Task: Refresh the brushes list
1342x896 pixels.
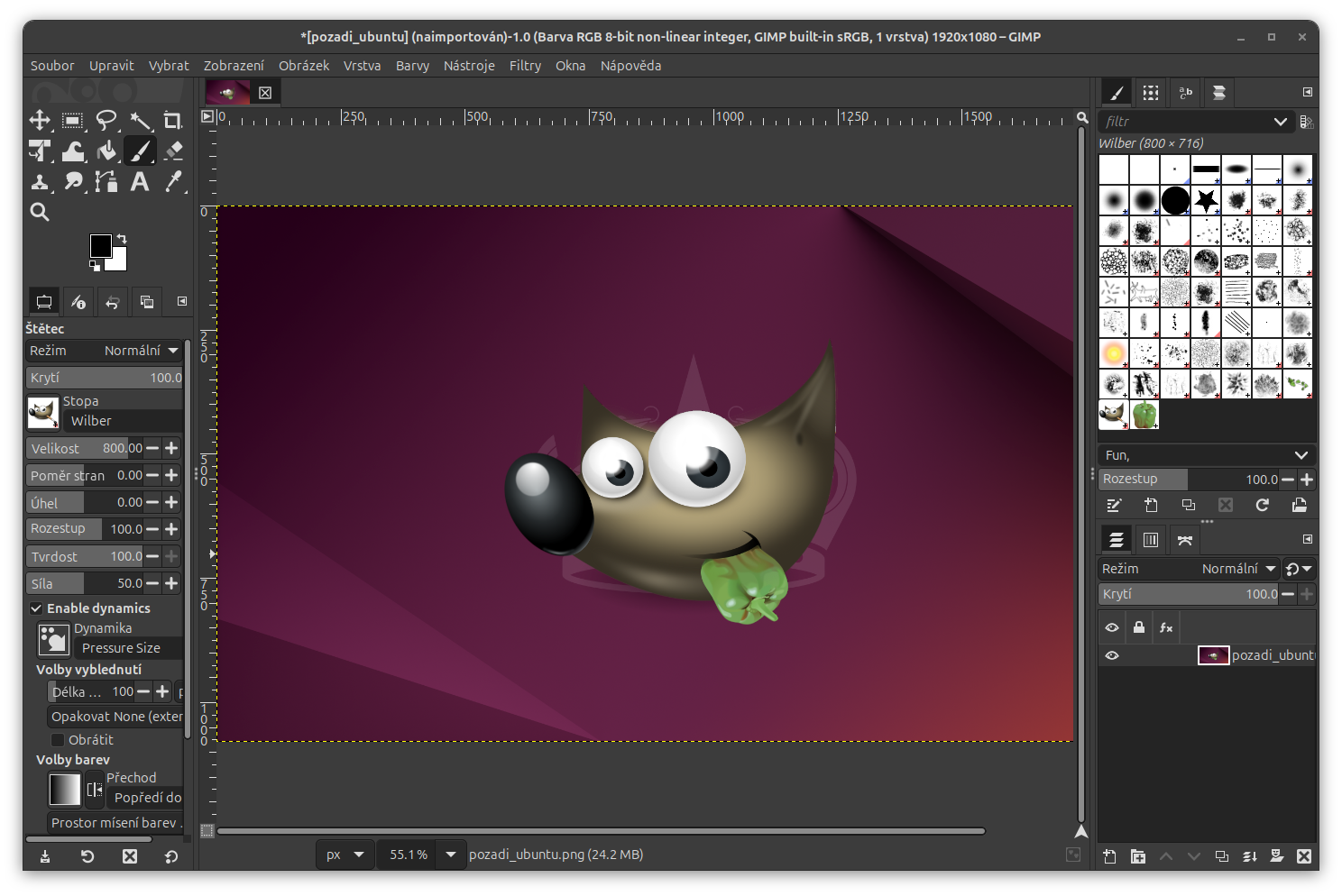Action: [1262, 506]
